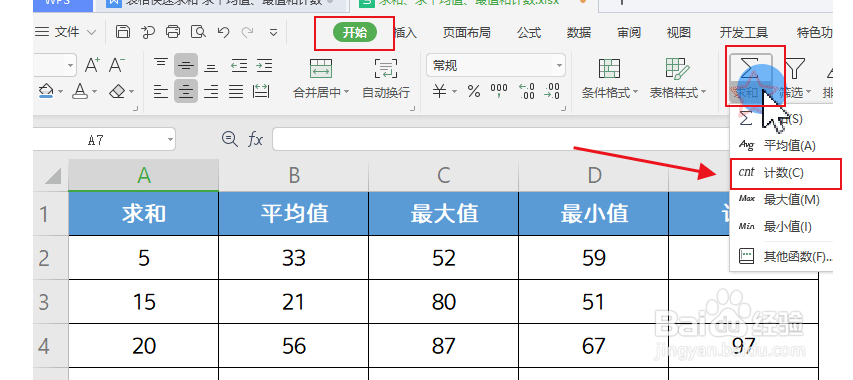This screenshot has width=853, height=380.
Task: Apply thousands separator 000 style
Action: (499, 91)
